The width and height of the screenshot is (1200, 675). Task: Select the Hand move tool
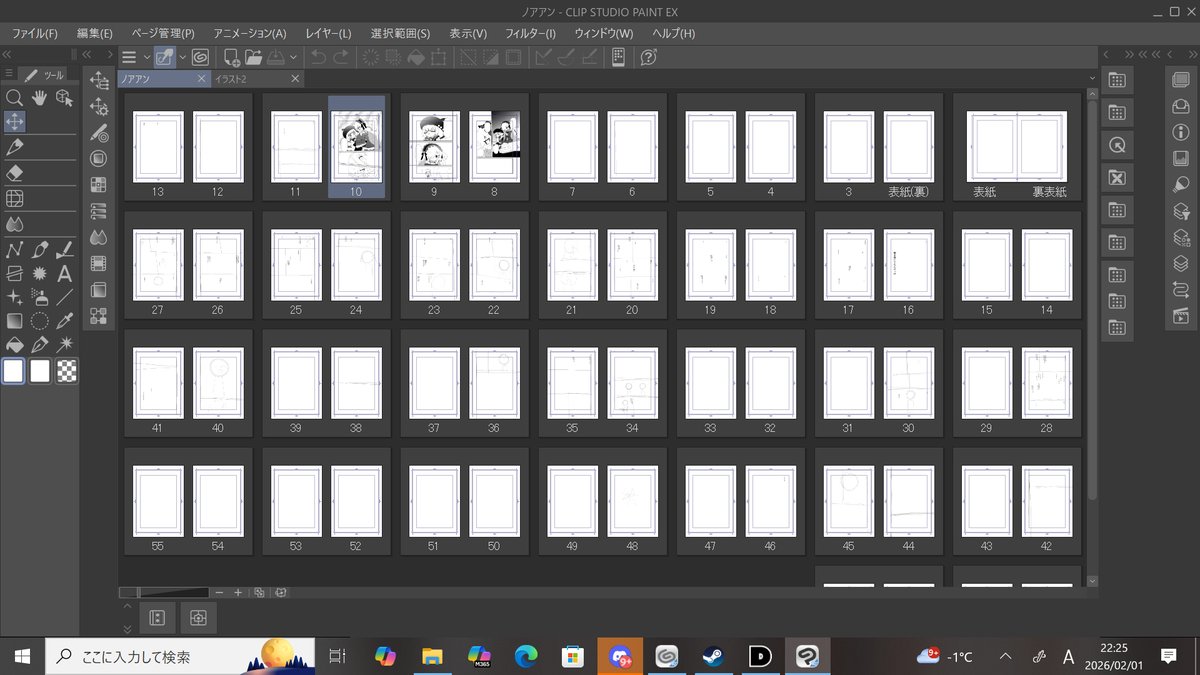(40, 97)
